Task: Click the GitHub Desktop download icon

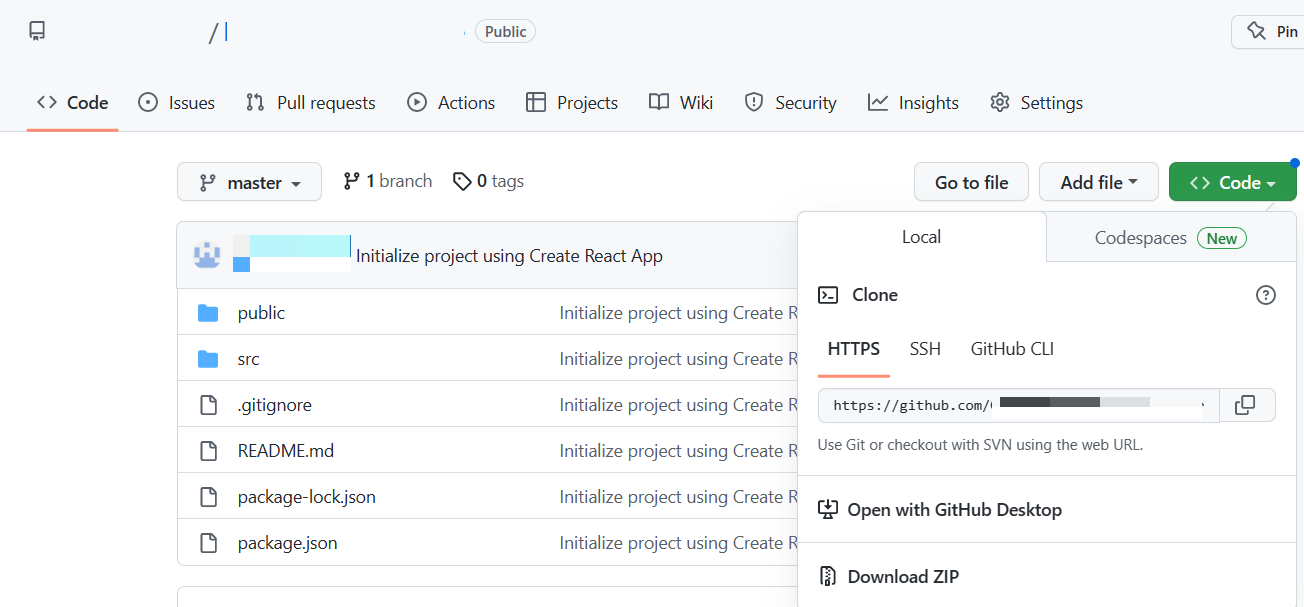Action: (827, 510)
